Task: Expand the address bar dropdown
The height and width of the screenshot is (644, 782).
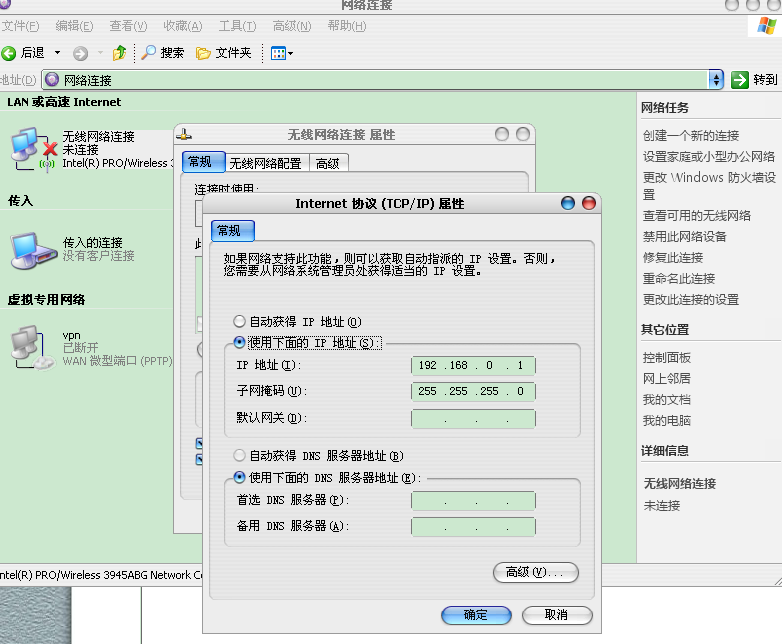Action: coord(716,80)
